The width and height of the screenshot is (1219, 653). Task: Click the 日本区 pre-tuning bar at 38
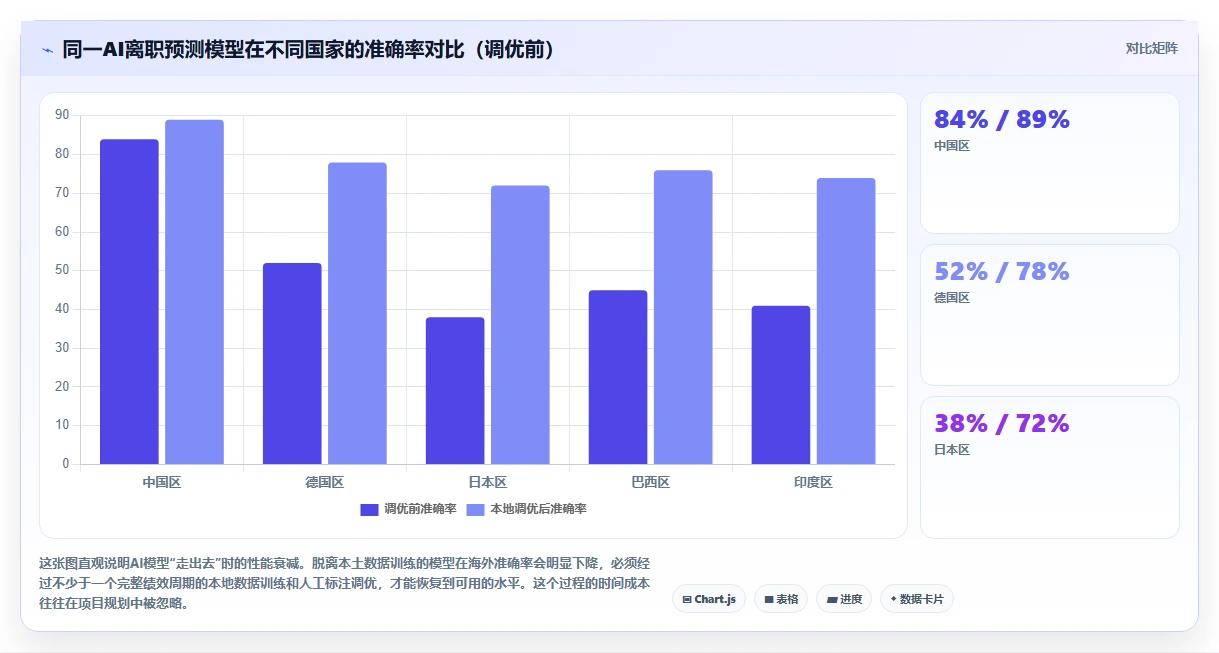tap(455, 390)
